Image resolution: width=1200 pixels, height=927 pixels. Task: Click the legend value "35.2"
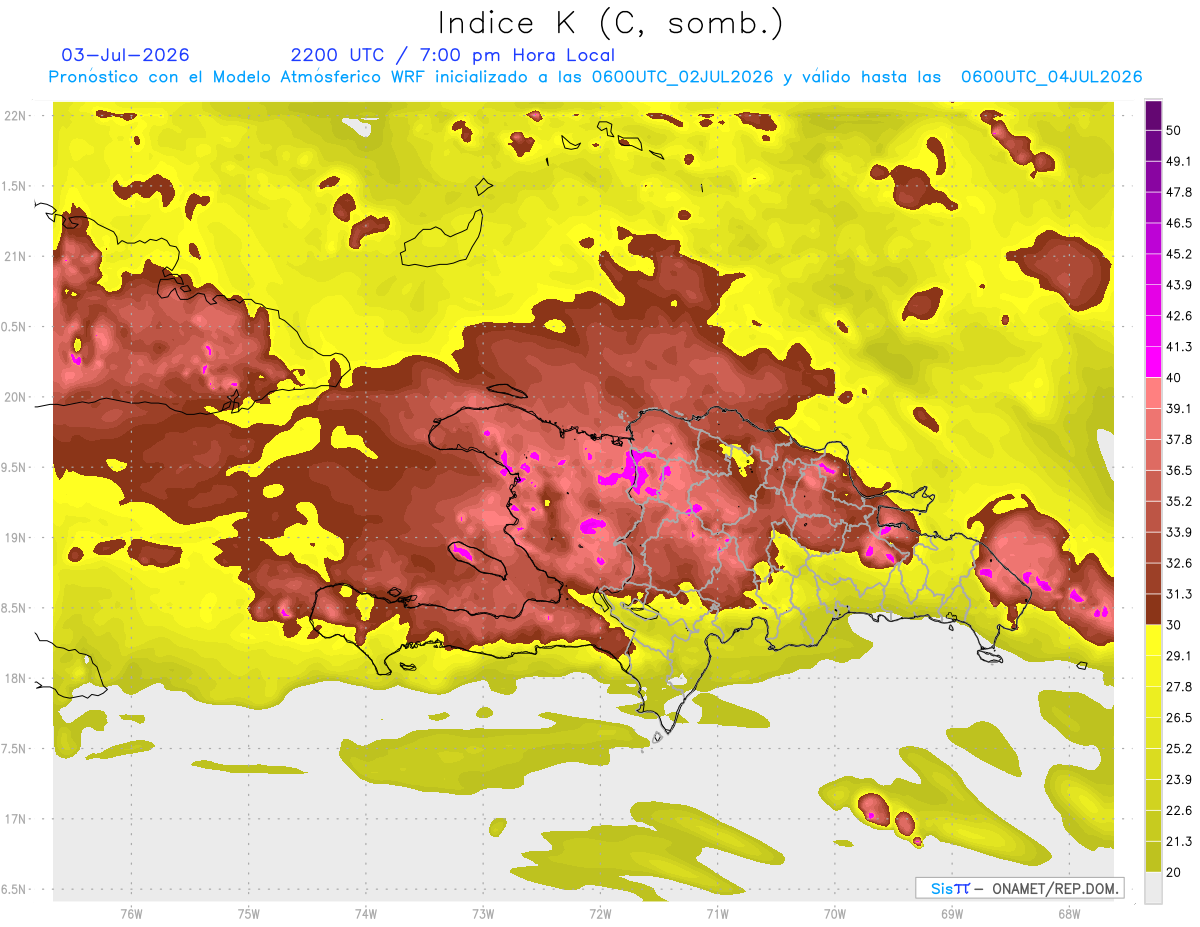(1179, 501)
